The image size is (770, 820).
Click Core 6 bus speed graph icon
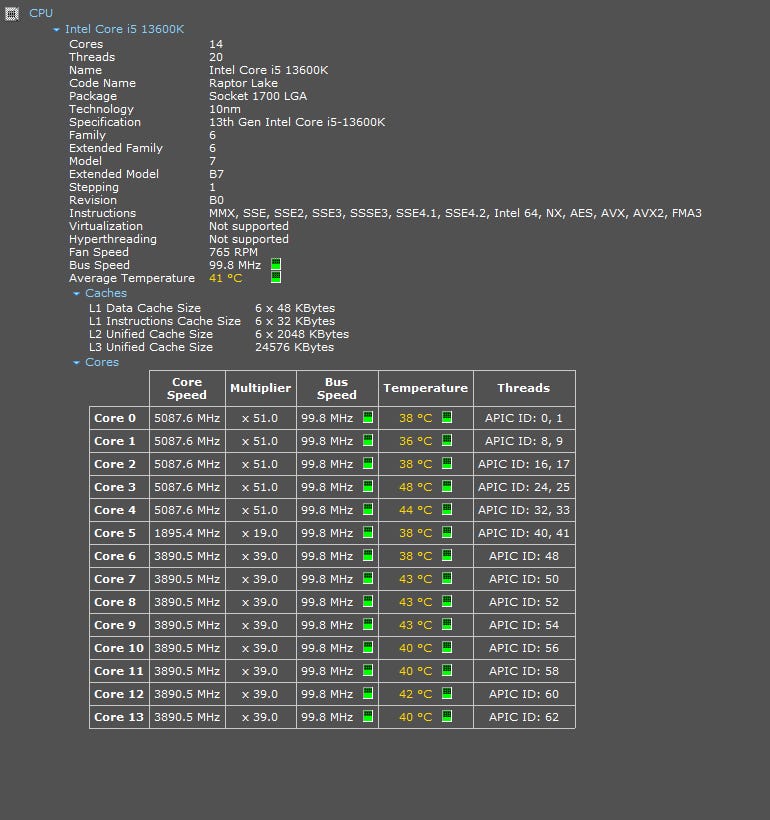(x=368, y=555)
